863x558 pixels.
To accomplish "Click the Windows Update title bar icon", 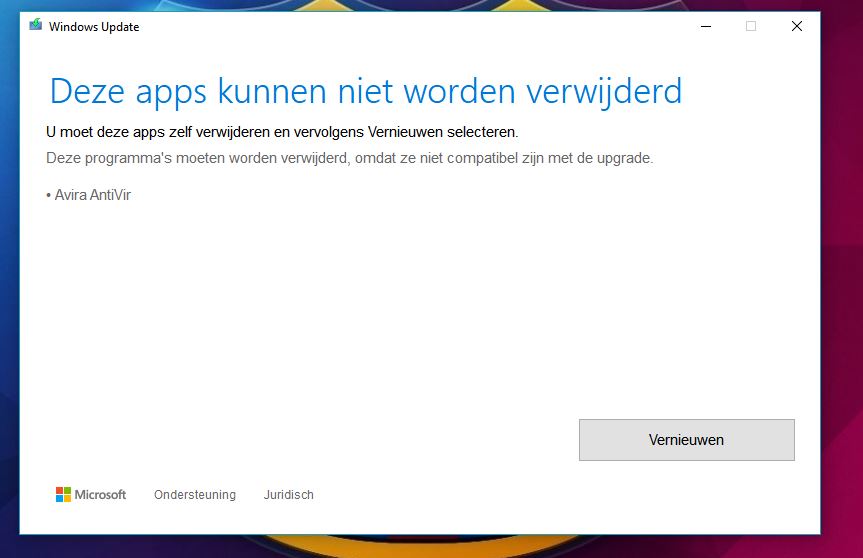I will point(36,25).
